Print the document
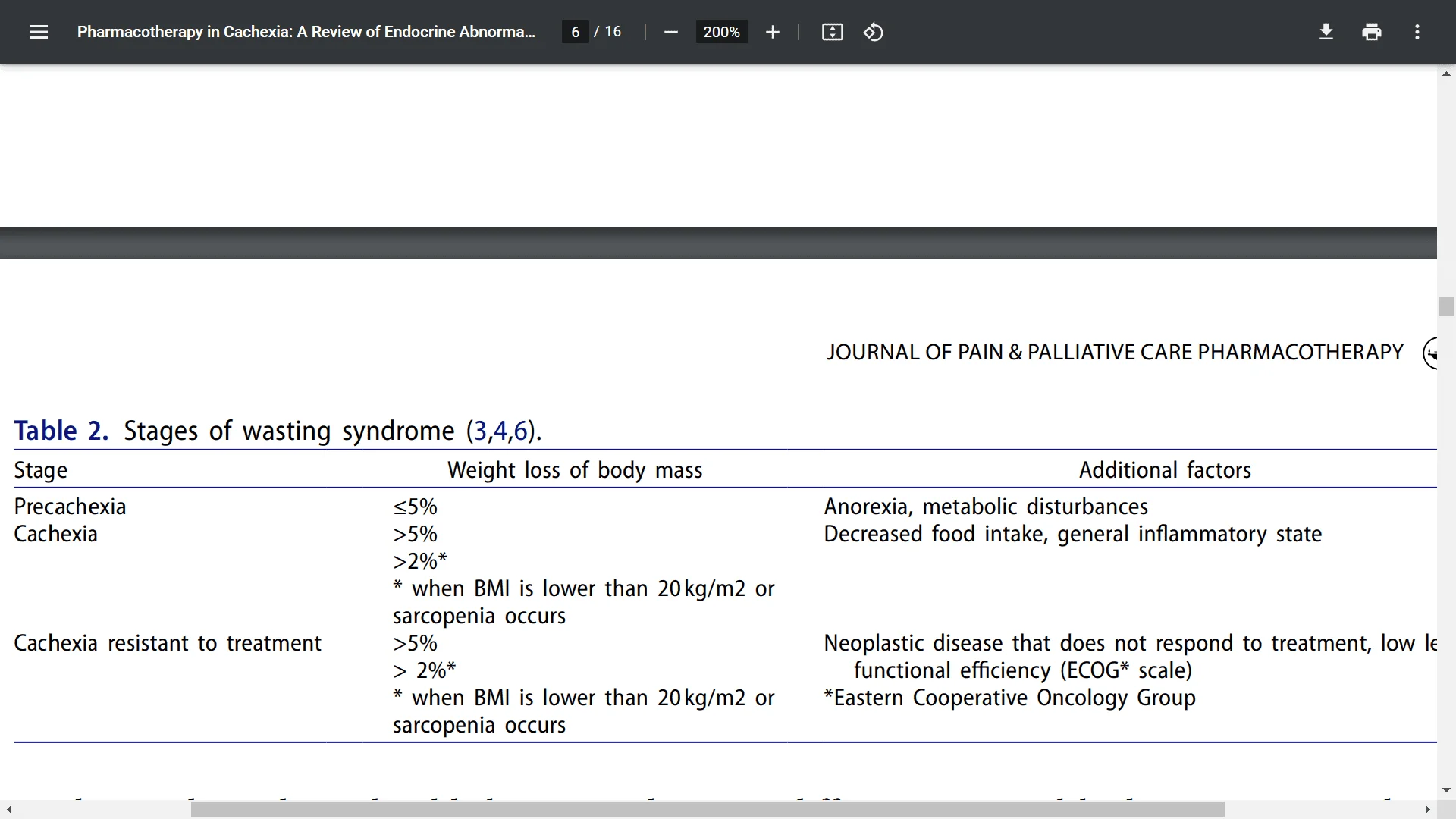1456x819 pixels. 1372,32
